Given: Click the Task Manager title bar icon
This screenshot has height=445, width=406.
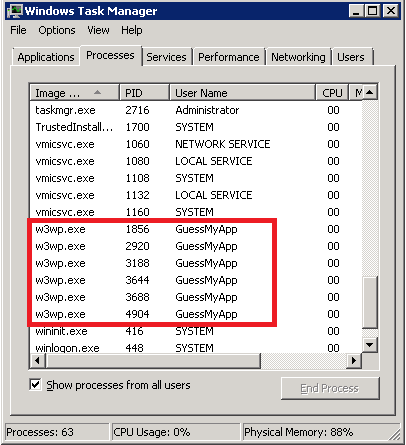Looking at the screenshot, I should click(15, 11).
